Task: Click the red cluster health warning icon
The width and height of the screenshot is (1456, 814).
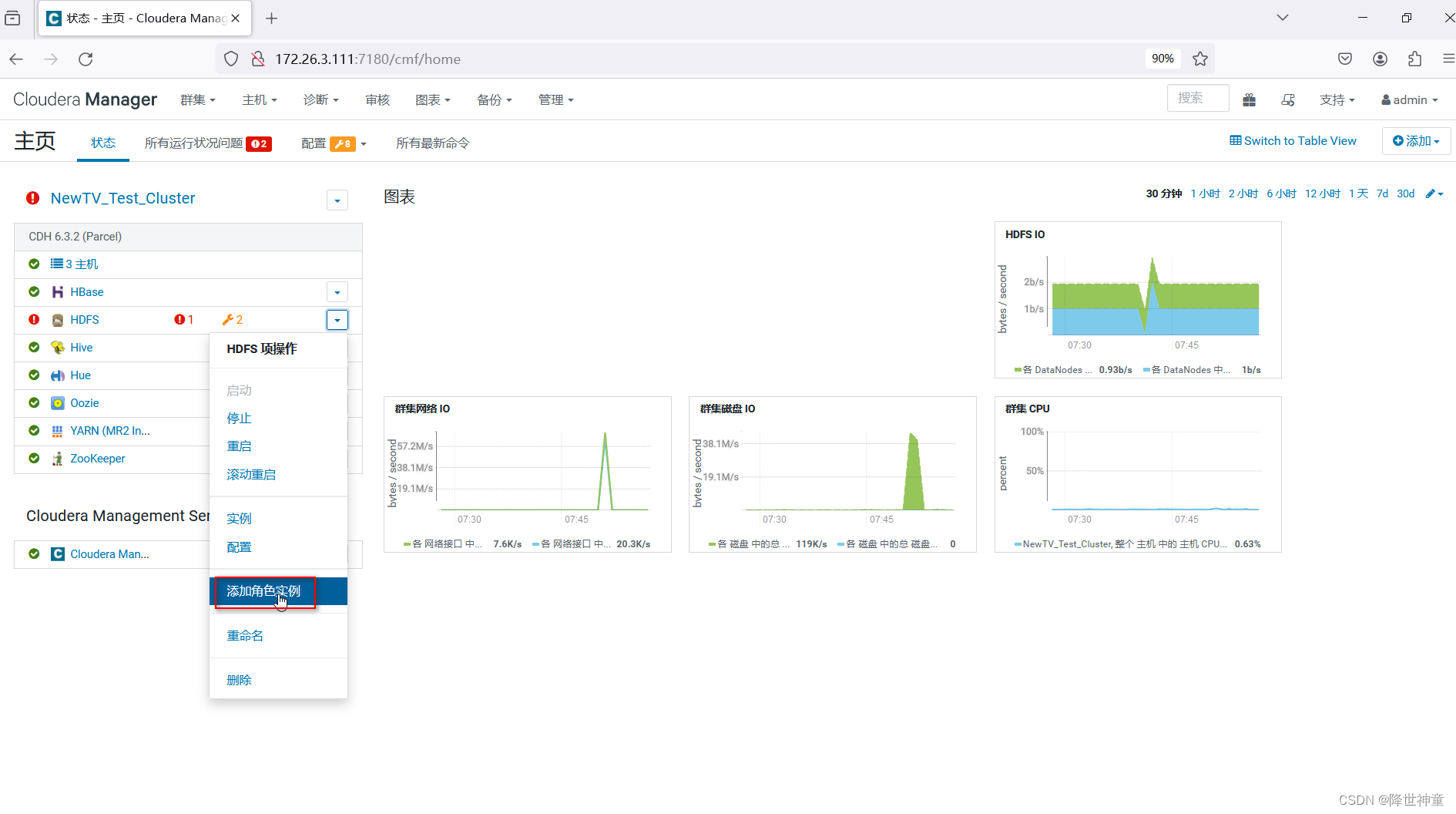Action: 32,198
